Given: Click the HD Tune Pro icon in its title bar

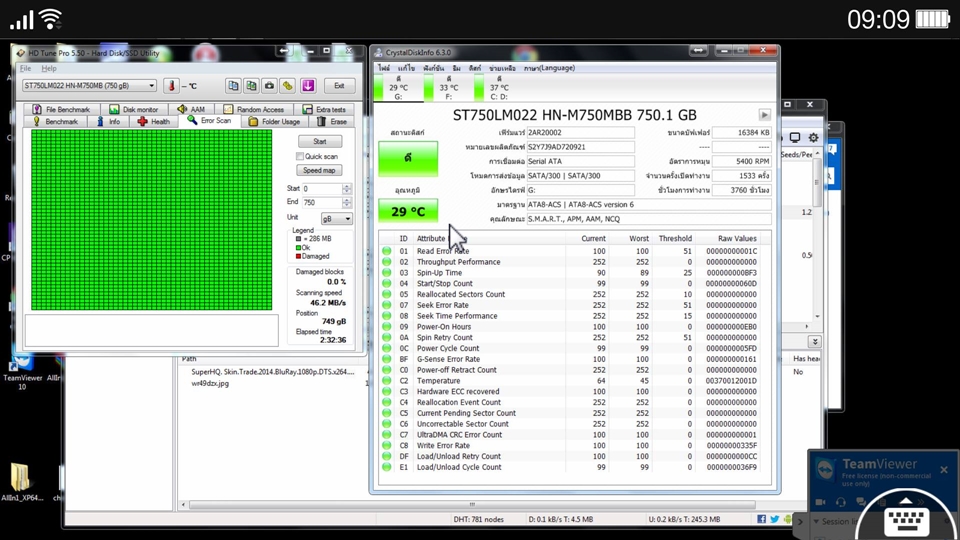Looking at the screenshot, I should click(x=21, y=53).
